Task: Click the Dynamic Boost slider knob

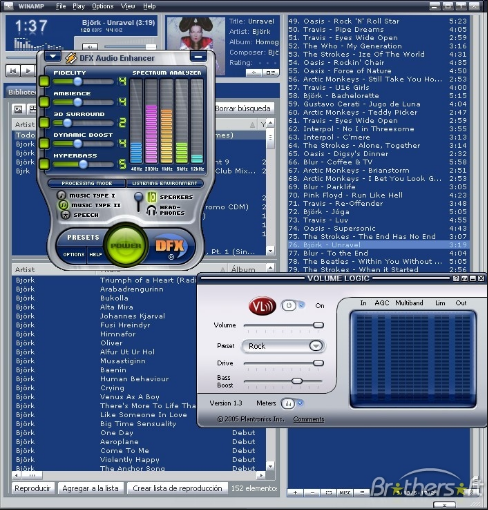Action: pyautogui.click(x=78, y=143)
